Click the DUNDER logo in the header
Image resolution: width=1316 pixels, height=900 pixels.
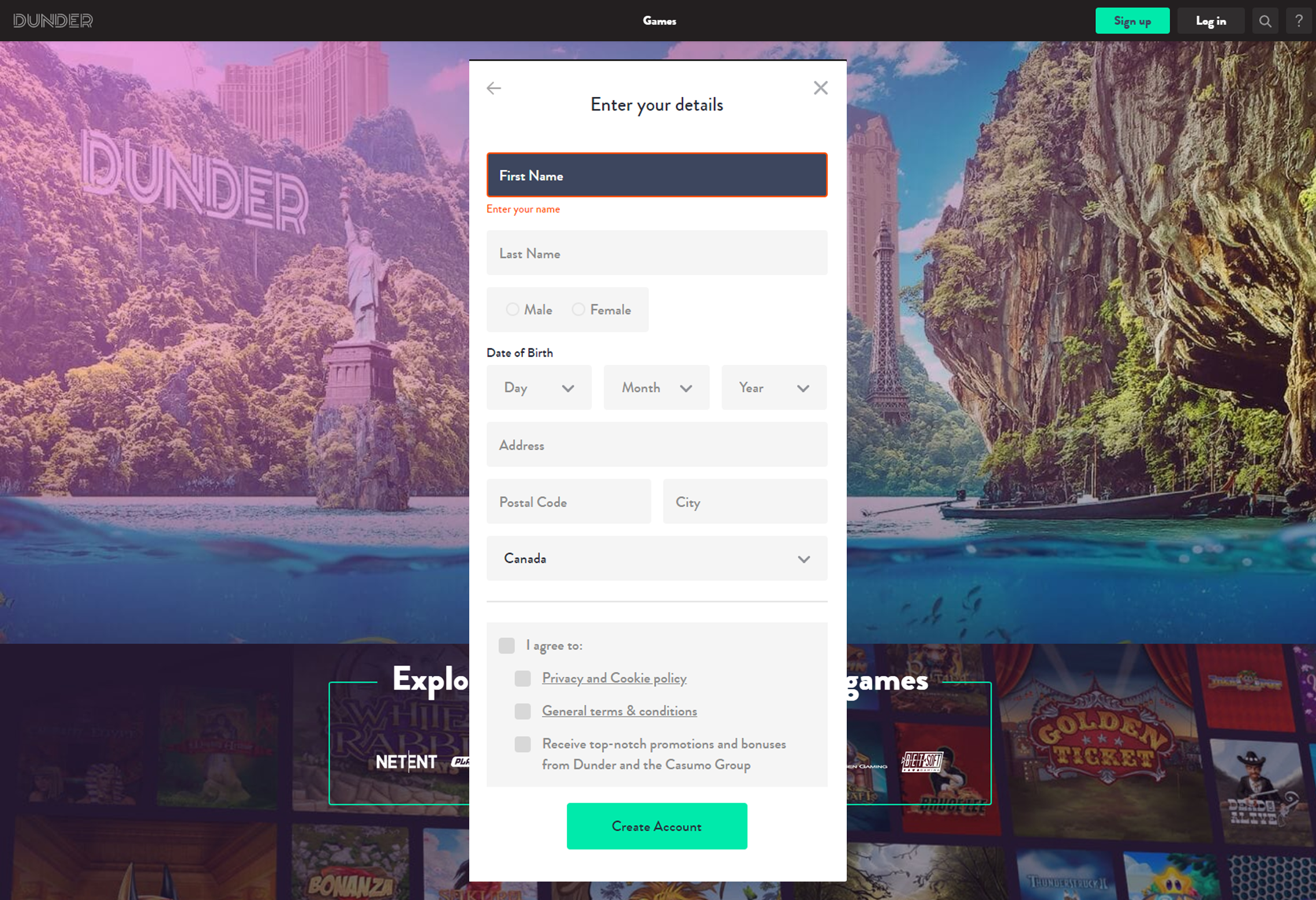(x=53, y=21)
